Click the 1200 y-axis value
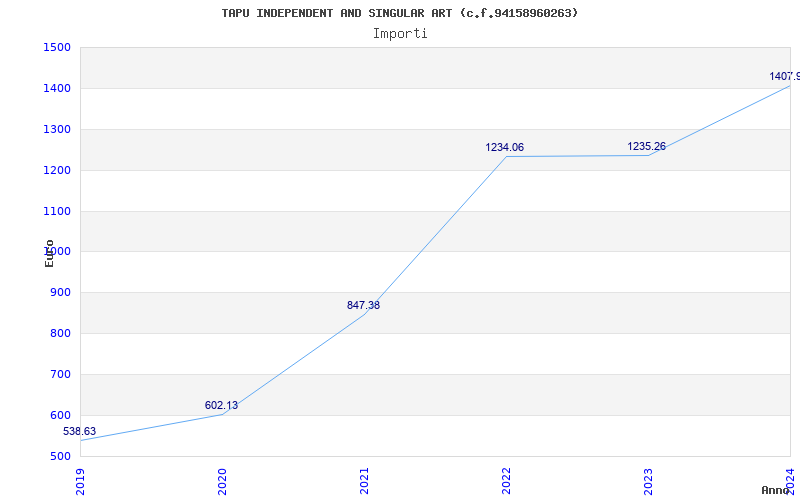 [x=57, y=170]
